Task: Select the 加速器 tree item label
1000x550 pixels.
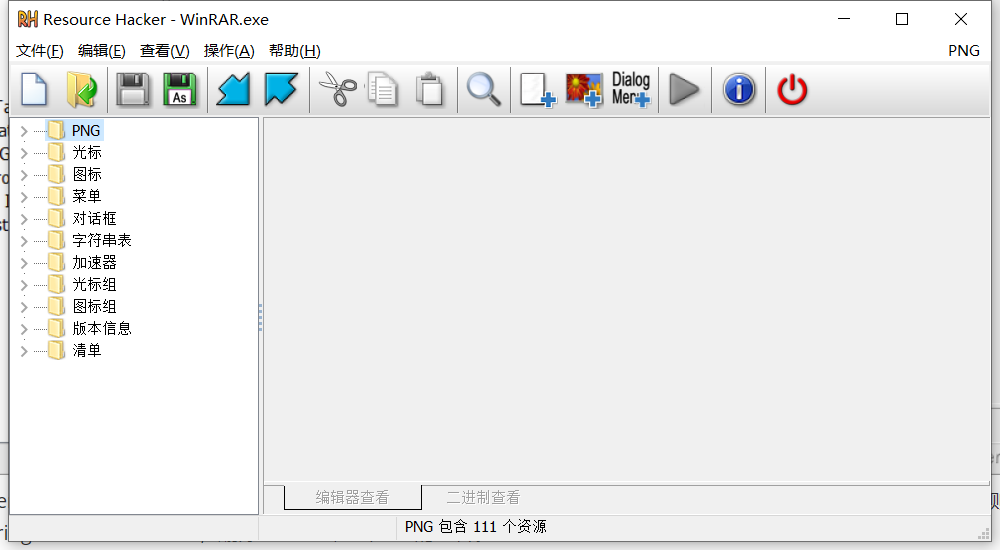Action: pos(94,262)
